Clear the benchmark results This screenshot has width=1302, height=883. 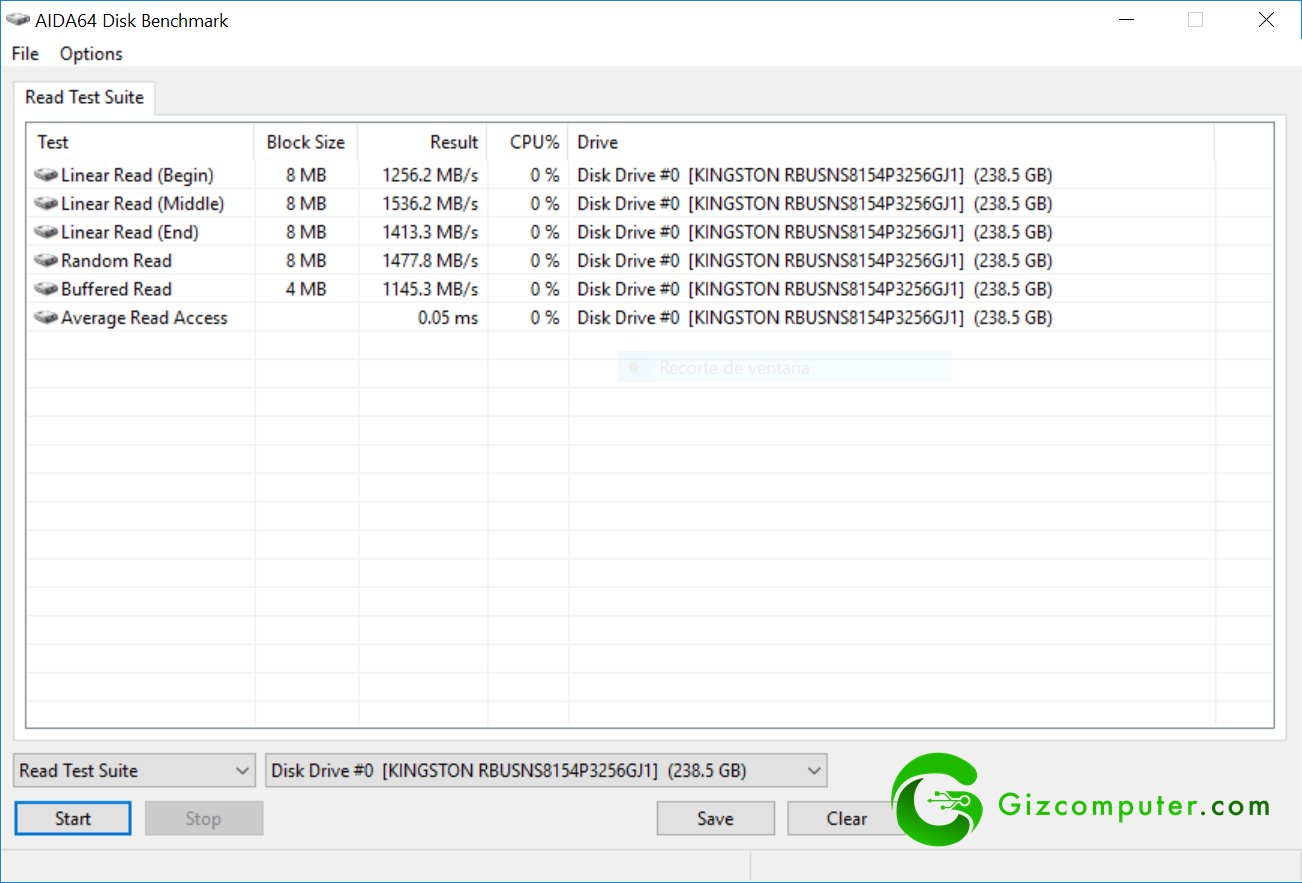coord(846,818)
